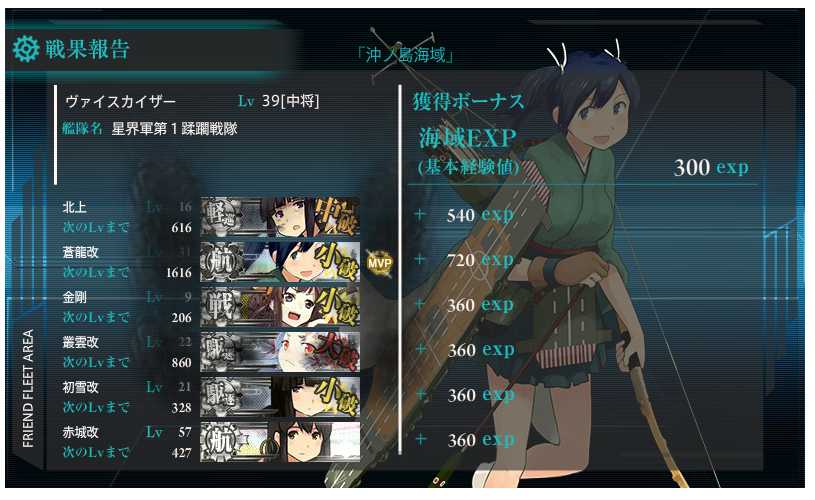Click the fleet name 星界軍第1蹂躙戦隊

(174, 129)
